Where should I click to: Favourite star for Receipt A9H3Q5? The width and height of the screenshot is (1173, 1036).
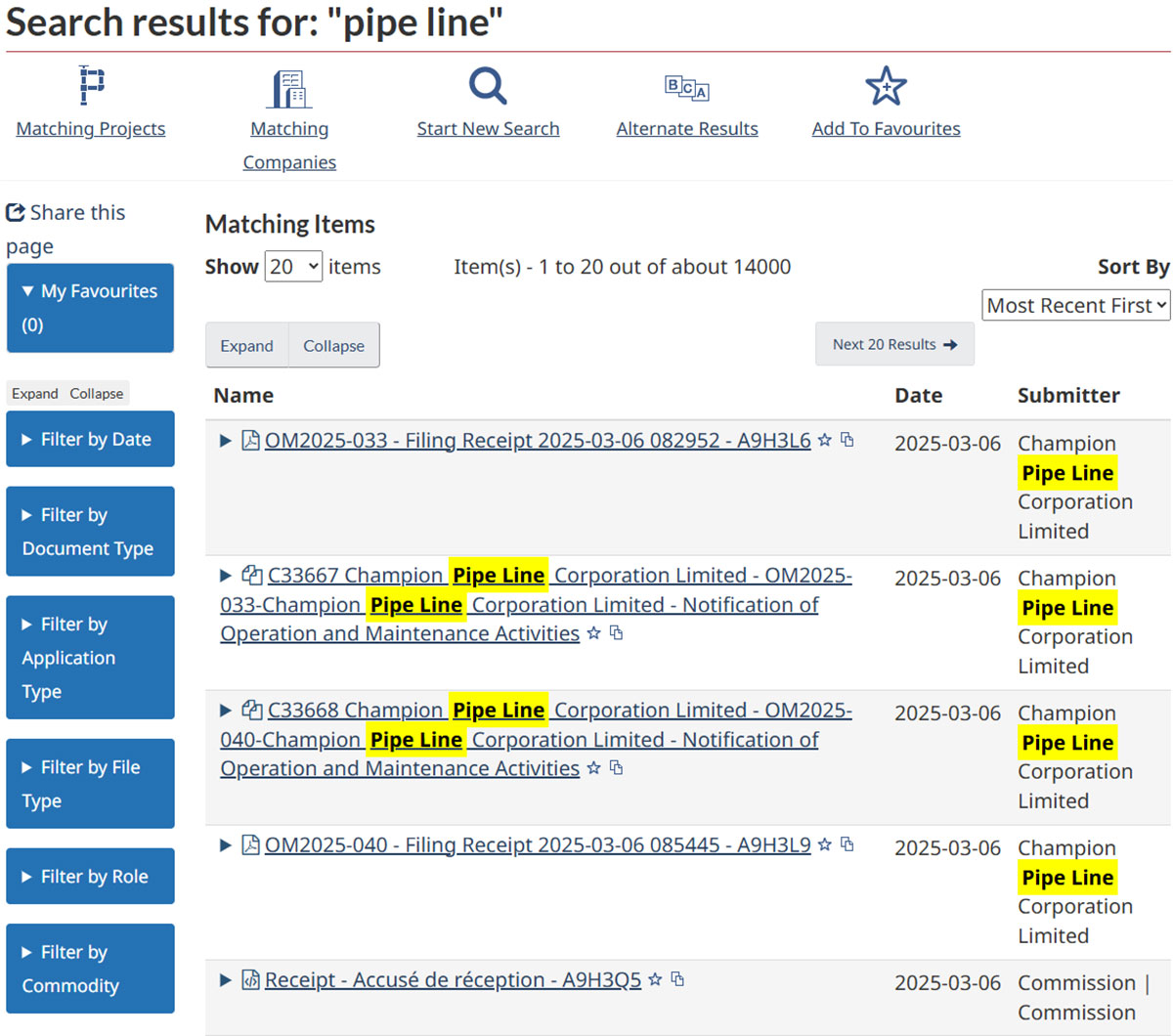(x=655, y=979)
